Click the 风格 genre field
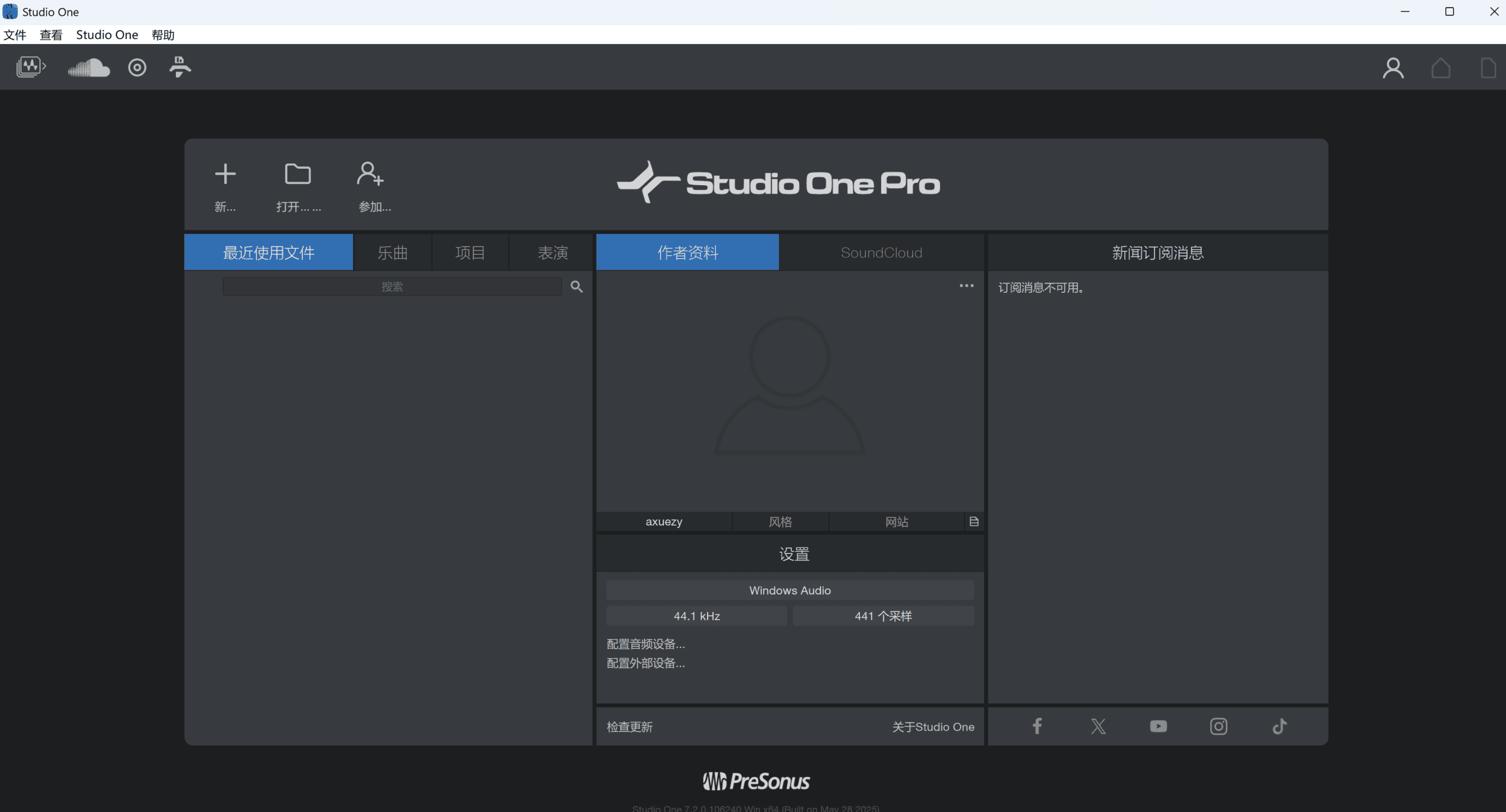The image size is (1506, 812). pos(781,522)
